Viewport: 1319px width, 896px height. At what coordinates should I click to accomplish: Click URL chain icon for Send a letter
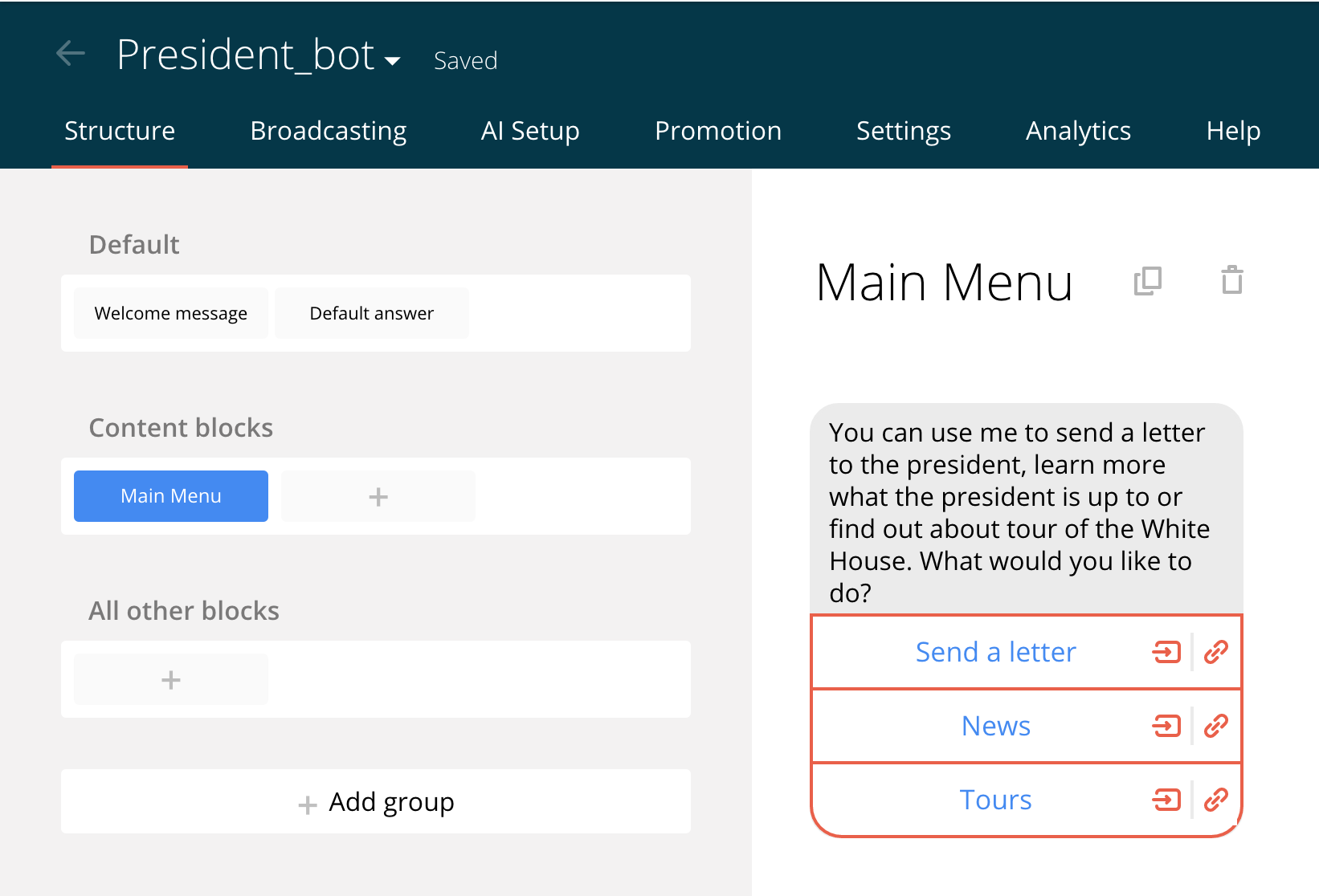pyautogui.click(x=1216, y=652)
